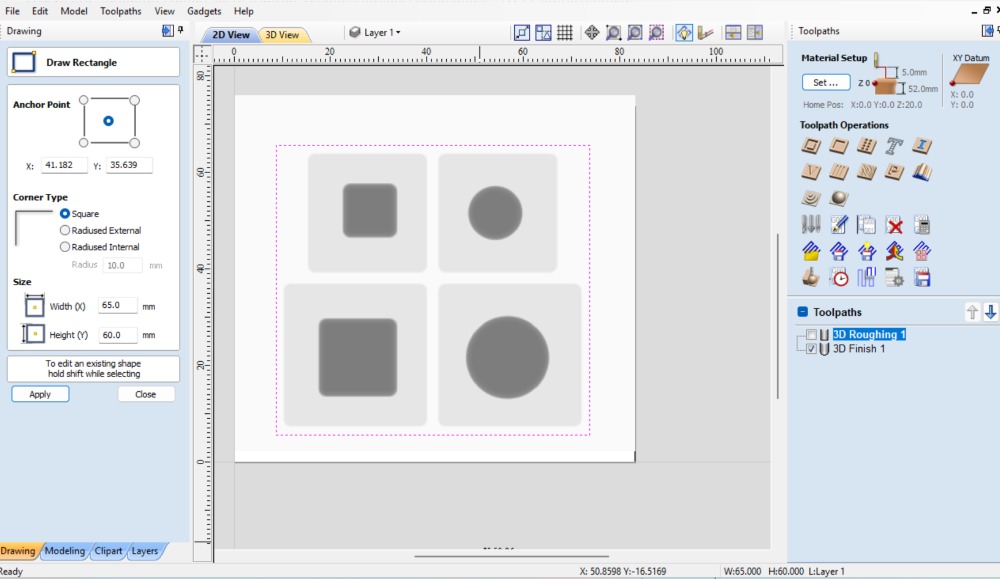Toggle Snap to Grid icon in toolbar

(564, 33)
